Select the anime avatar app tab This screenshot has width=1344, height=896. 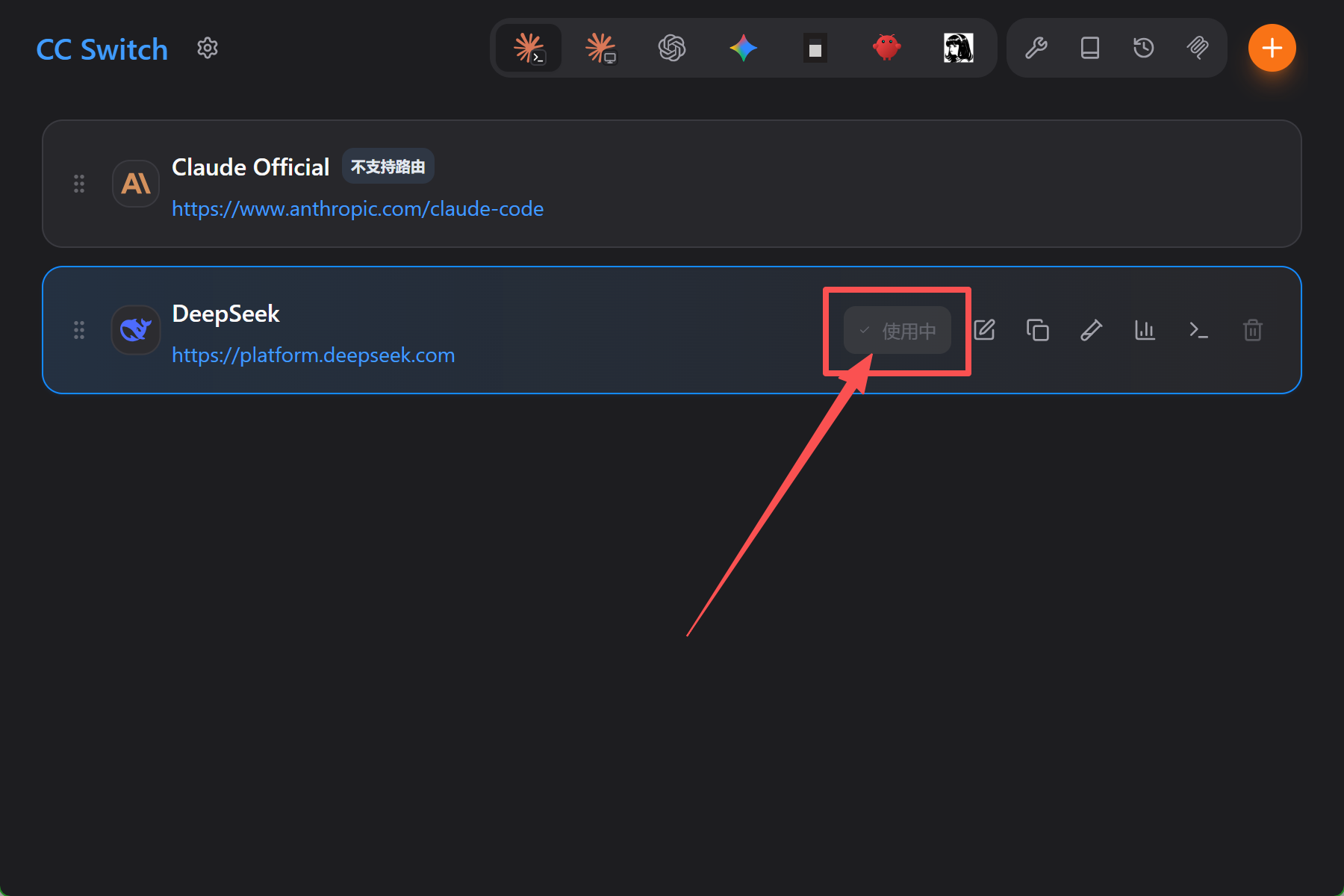coord(959,49)
